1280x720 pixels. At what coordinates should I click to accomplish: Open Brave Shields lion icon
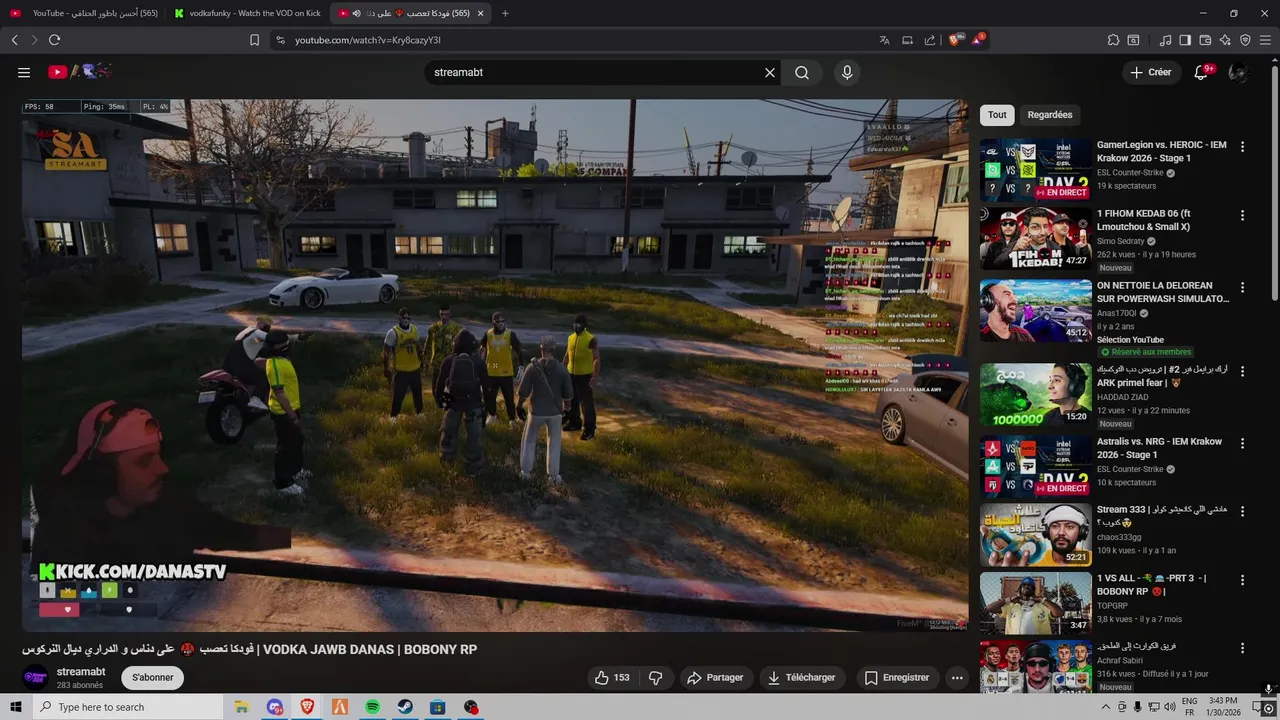point(955,40)
